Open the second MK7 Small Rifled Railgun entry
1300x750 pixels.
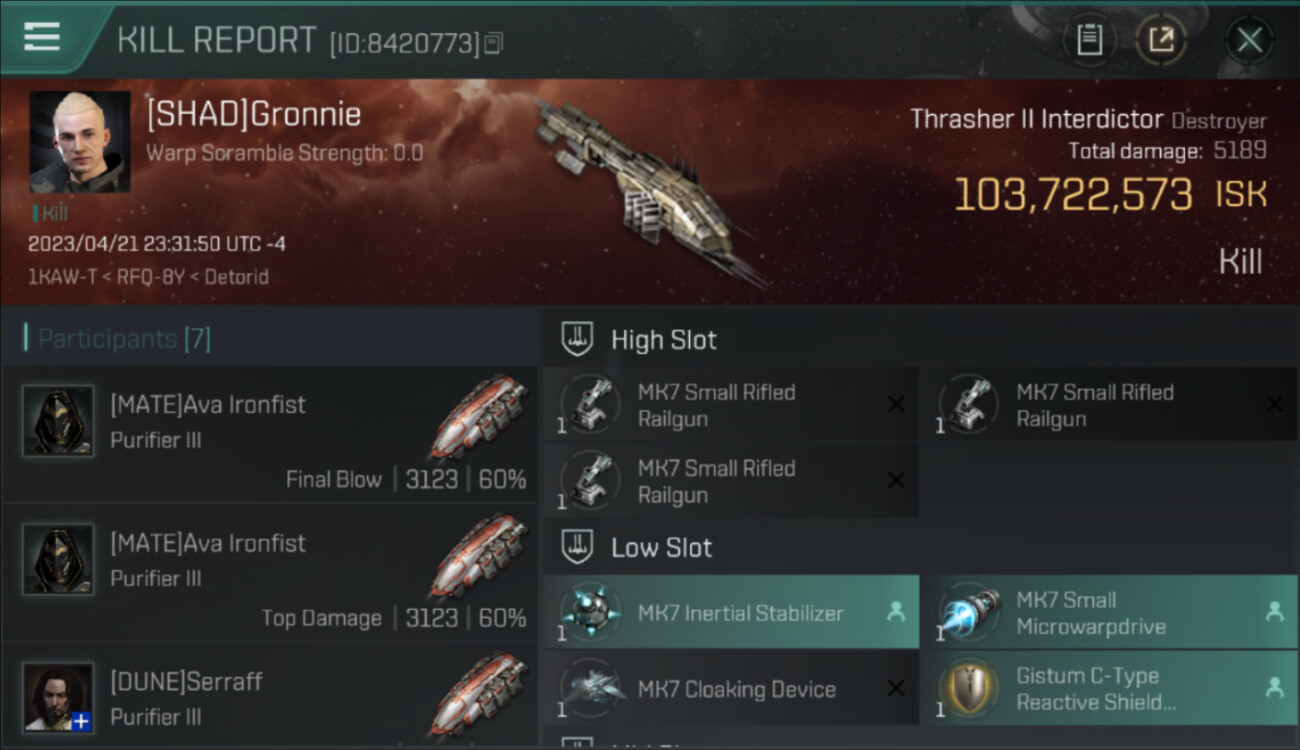1110,405
